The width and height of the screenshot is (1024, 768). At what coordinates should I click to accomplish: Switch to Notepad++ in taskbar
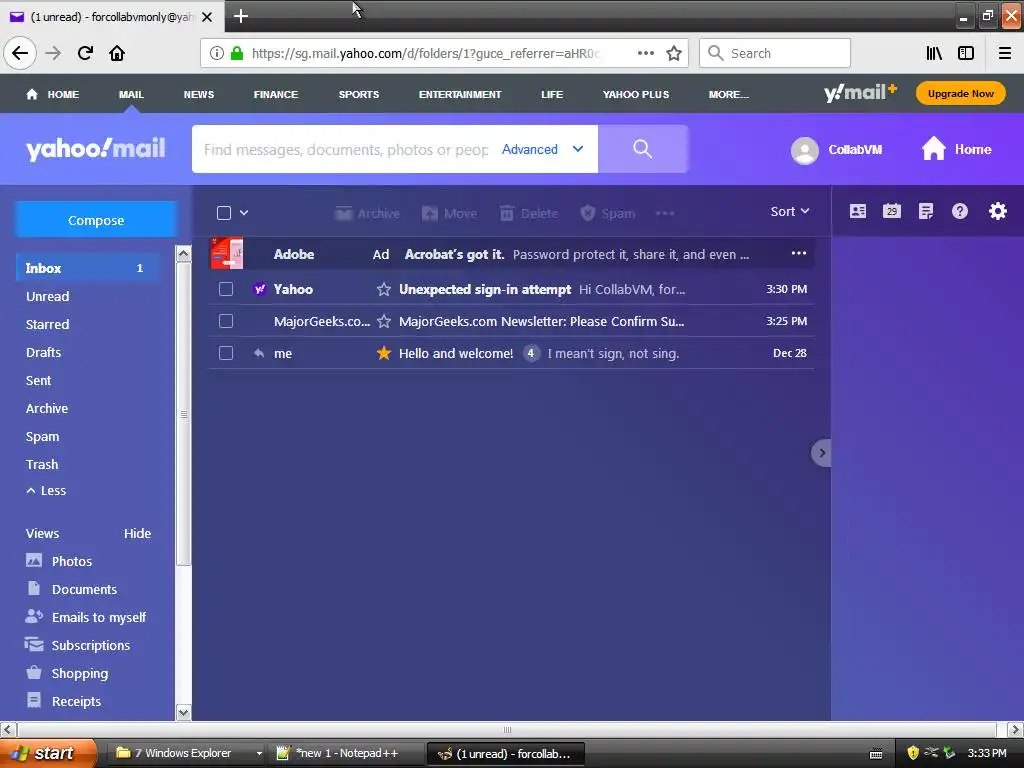coord(346,753)
